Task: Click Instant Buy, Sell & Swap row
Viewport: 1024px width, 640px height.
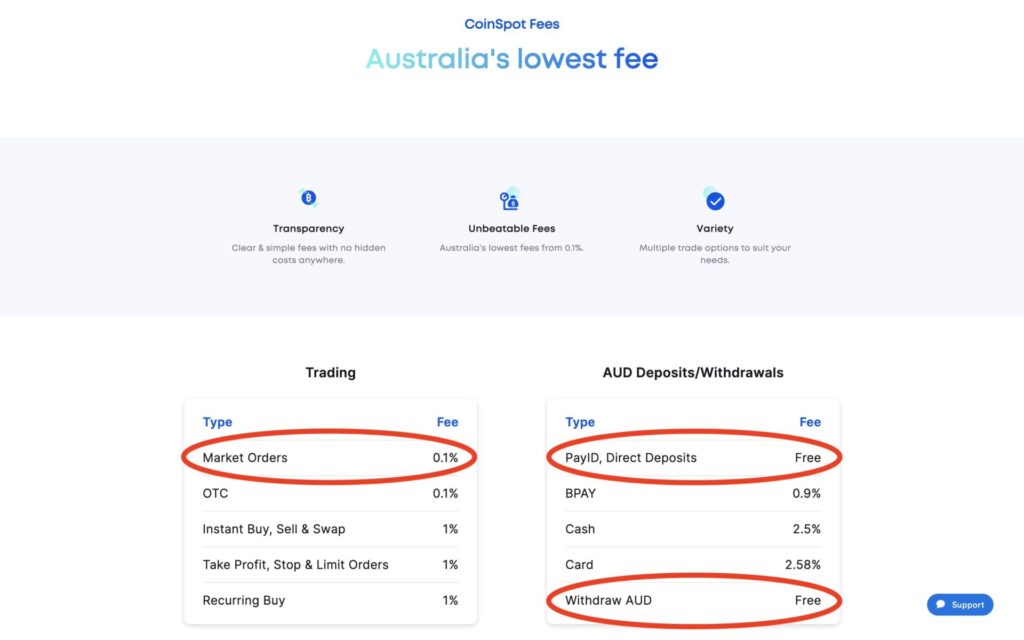Action: (330, 529)
